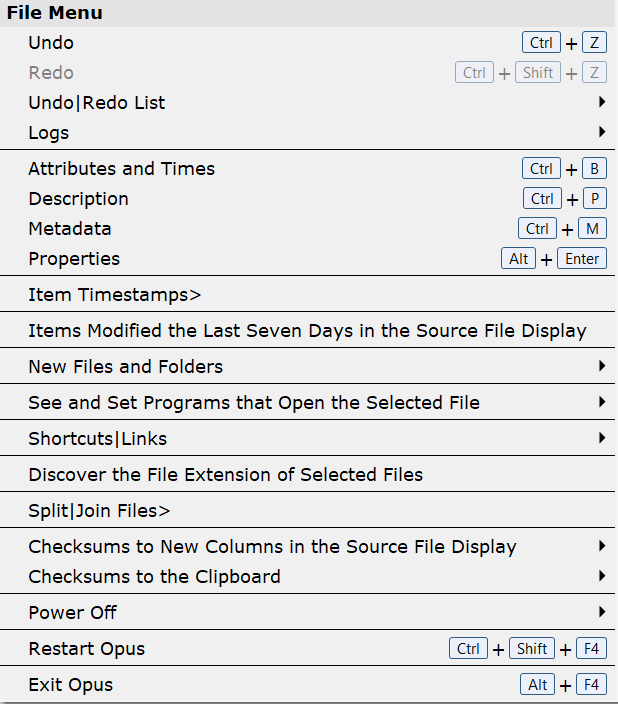Image resolution: width=618 pixels, height=704 pixels.
Task: Select the Description menu entry
Action: [78, 199]
